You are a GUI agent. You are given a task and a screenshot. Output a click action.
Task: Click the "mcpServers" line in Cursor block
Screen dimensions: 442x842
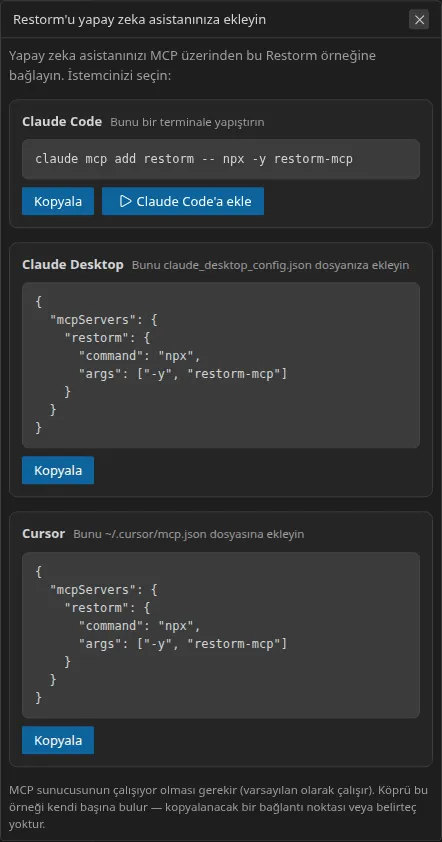(x=103, y=590)
